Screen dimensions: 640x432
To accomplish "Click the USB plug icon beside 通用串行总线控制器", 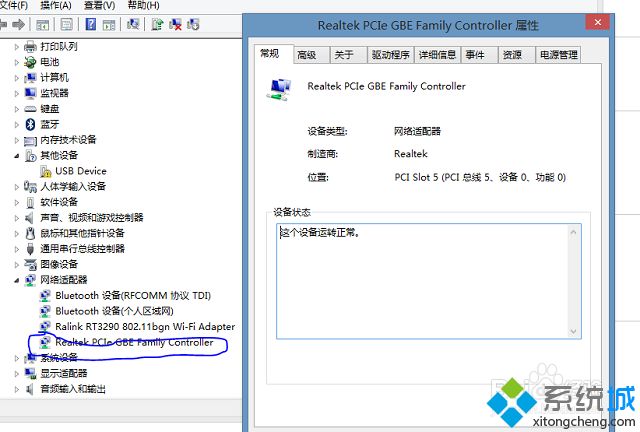I will point(30,249).
